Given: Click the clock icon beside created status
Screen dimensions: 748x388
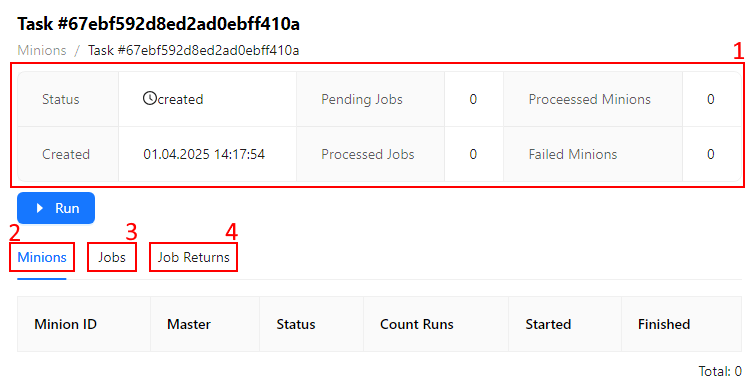Looking at the screenshot, I should [150, 98].
